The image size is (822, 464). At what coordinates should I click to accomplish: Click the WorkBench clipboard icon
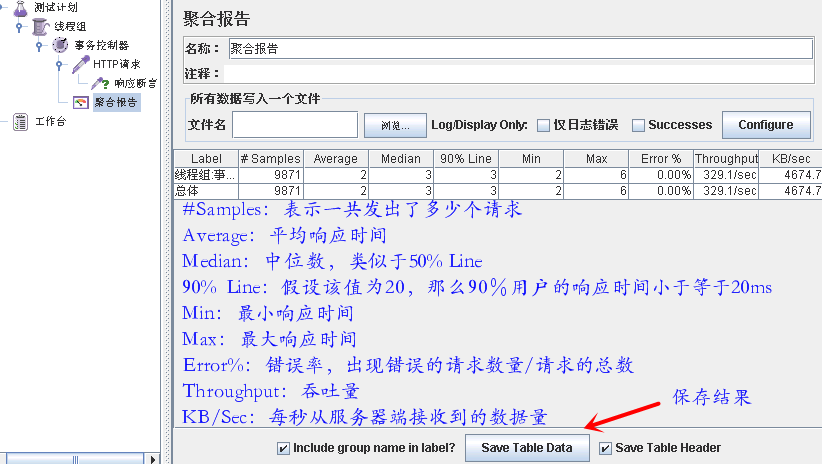click(20, 122)
